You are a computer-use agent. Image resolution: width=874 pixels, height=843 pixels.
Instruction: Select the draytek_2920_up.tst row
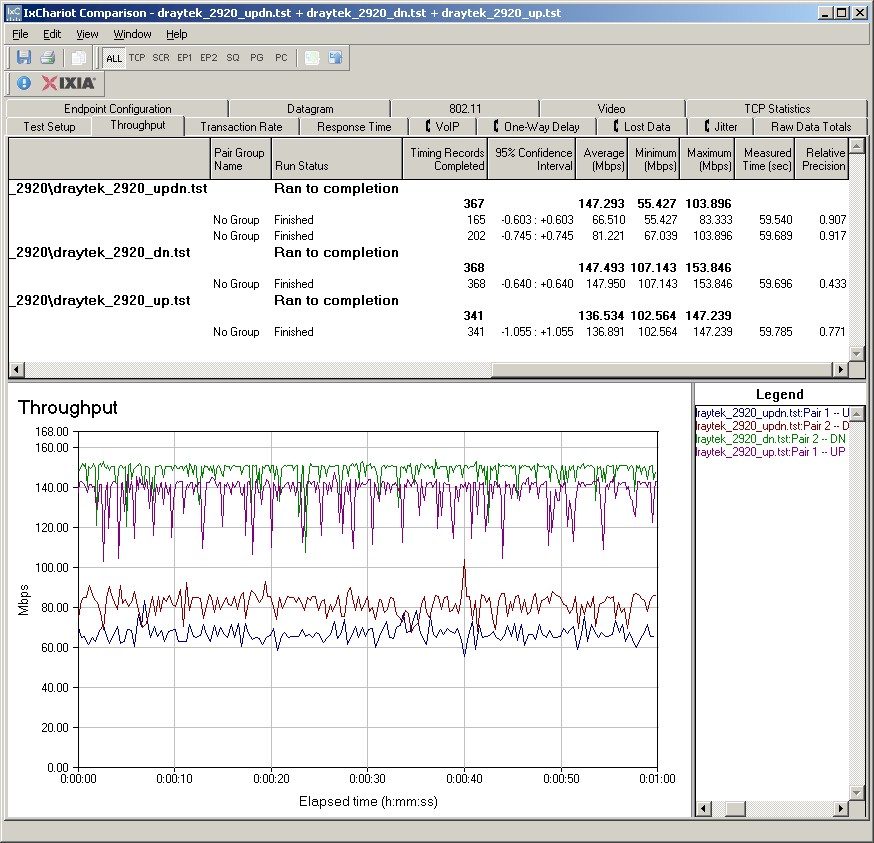[x=428, y=301]
